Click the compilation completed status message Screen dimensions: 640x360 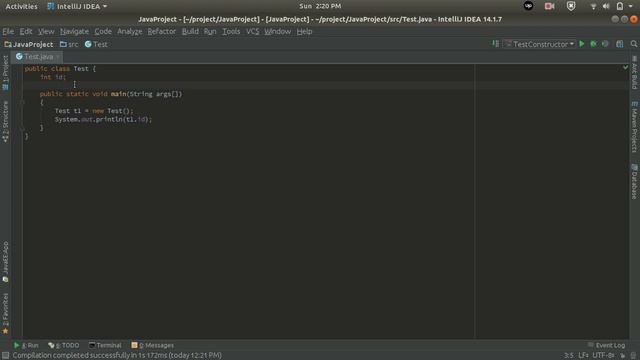point(117,356)
